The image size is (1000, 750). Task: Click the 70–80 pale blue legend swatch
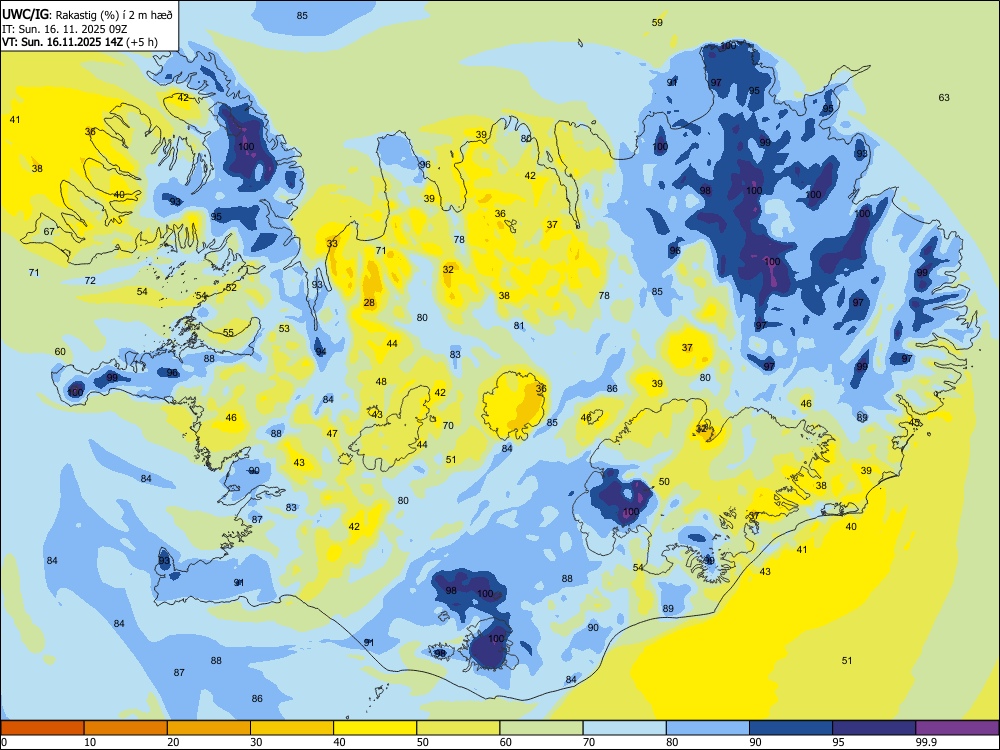pyautogui.click(x=624, y=728)
